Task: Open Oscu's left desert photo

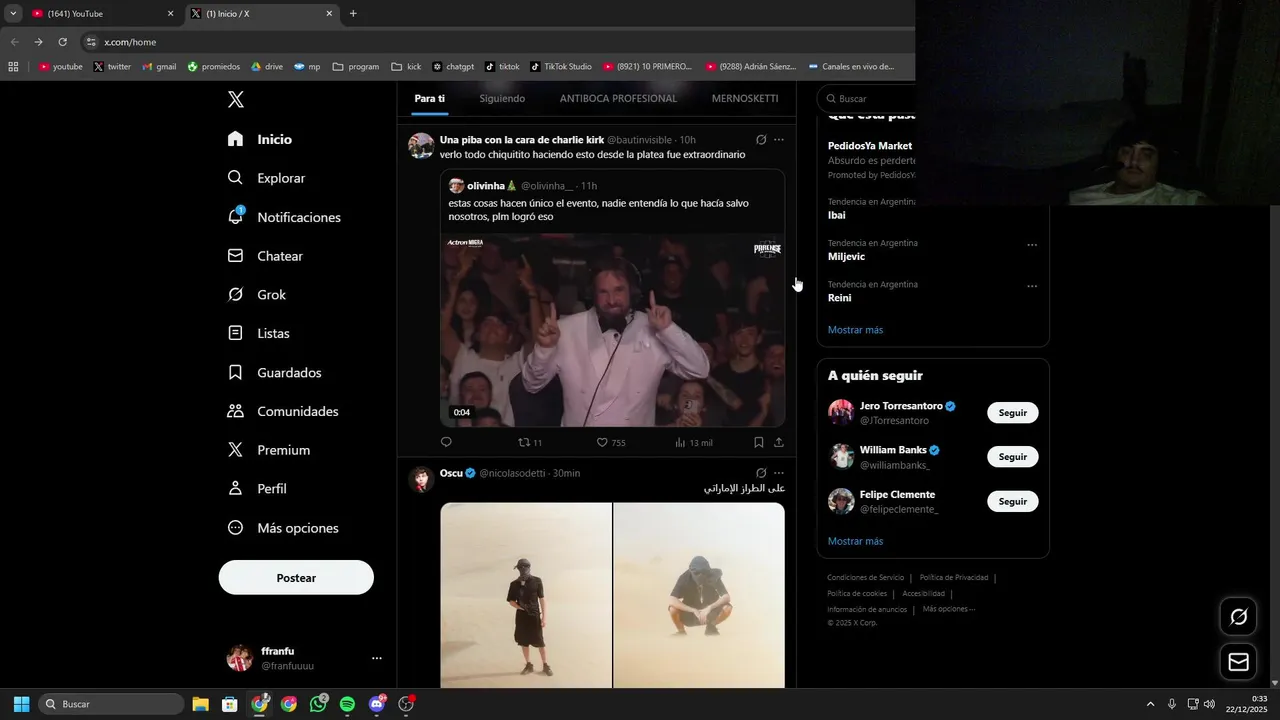Action: [x=526, y=595]
